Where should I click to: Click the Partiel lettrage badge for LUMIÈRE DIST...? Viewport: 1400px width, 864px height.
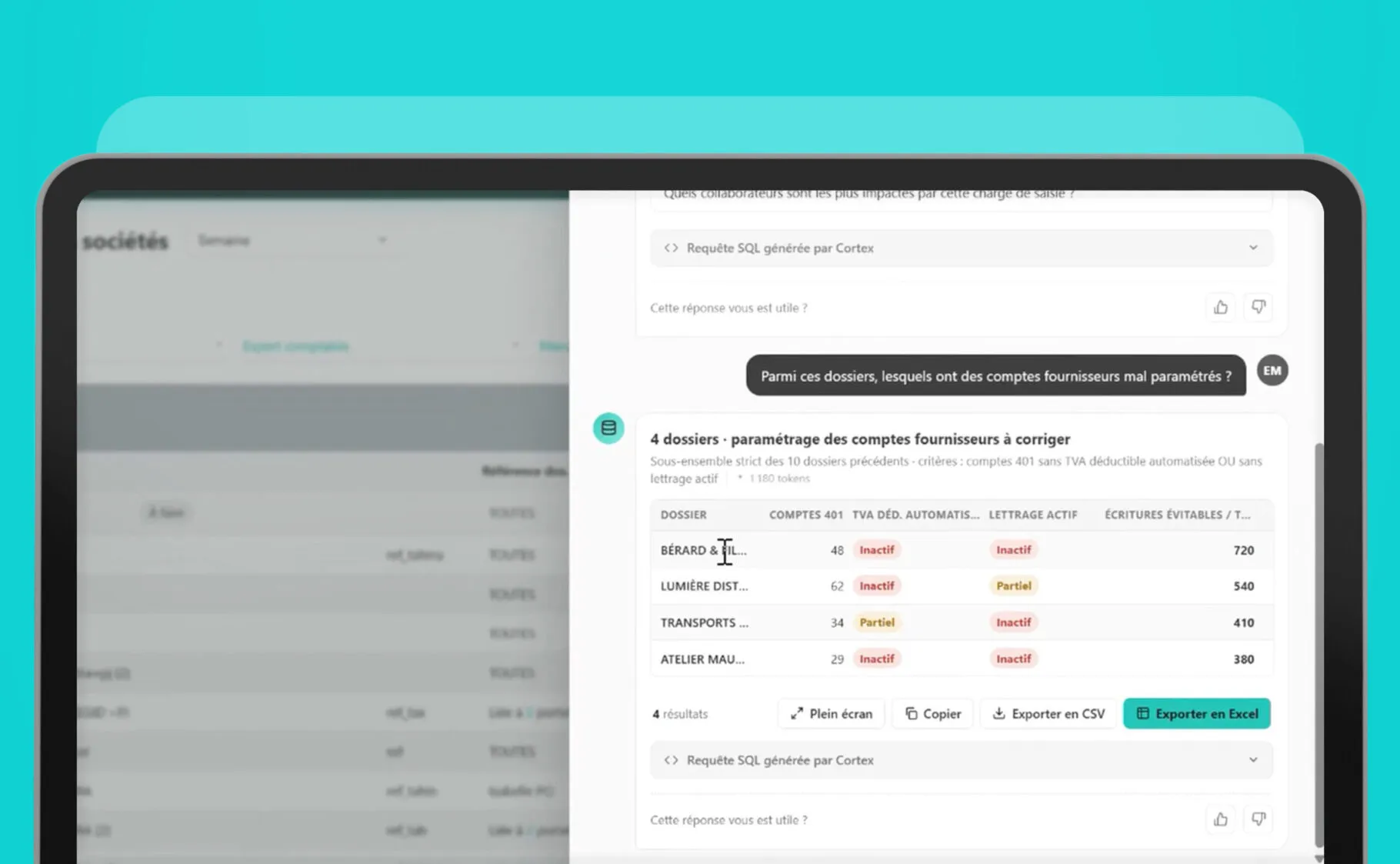click(1014, 586)
